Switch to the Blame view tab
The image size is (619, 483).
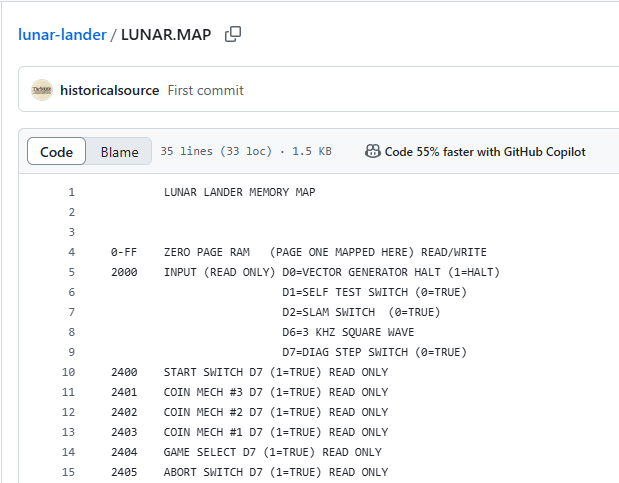click(x=119, y=152)
